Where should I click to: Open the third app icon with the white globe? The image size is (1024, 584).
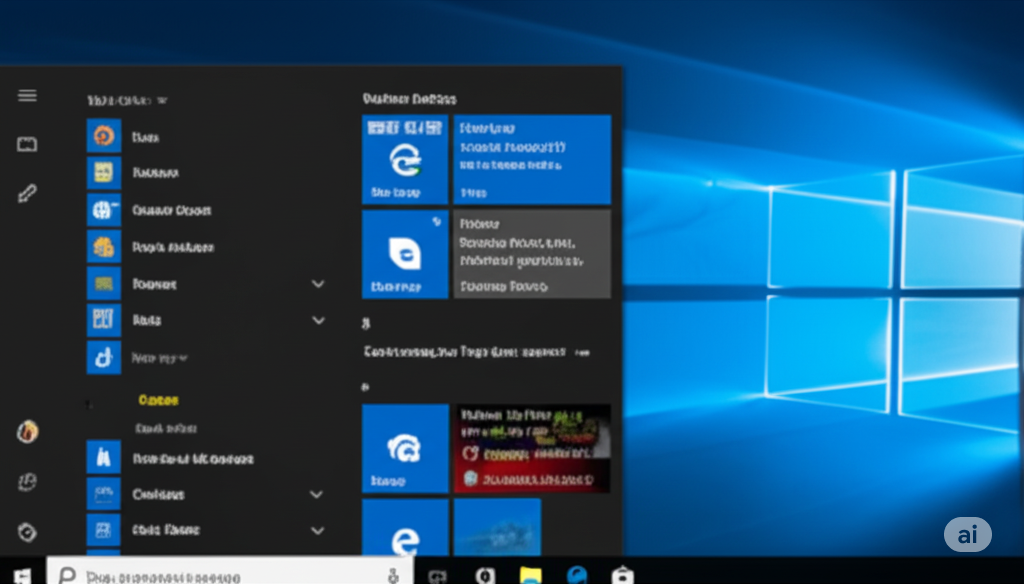click(x=104, y=210)
